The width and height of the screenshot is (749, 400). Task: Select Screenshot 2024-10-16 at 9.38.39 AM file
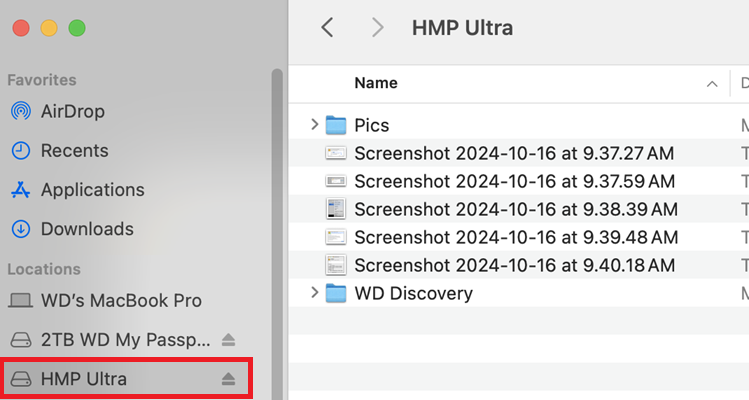tap(515, 209)
